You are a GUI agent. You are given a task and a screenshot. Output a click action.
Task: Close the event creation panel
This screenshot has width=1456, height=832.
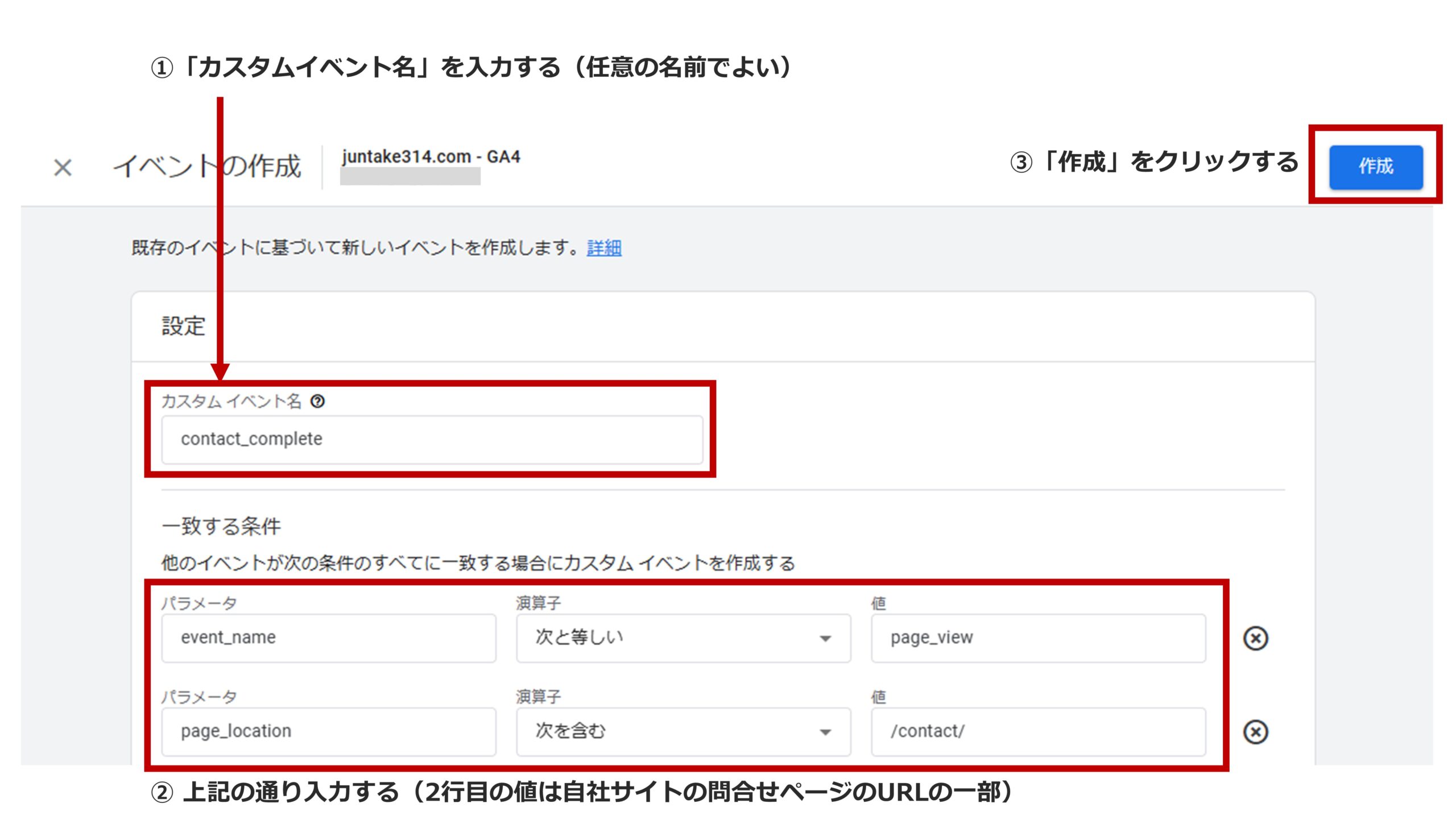(x=63, y=167)
